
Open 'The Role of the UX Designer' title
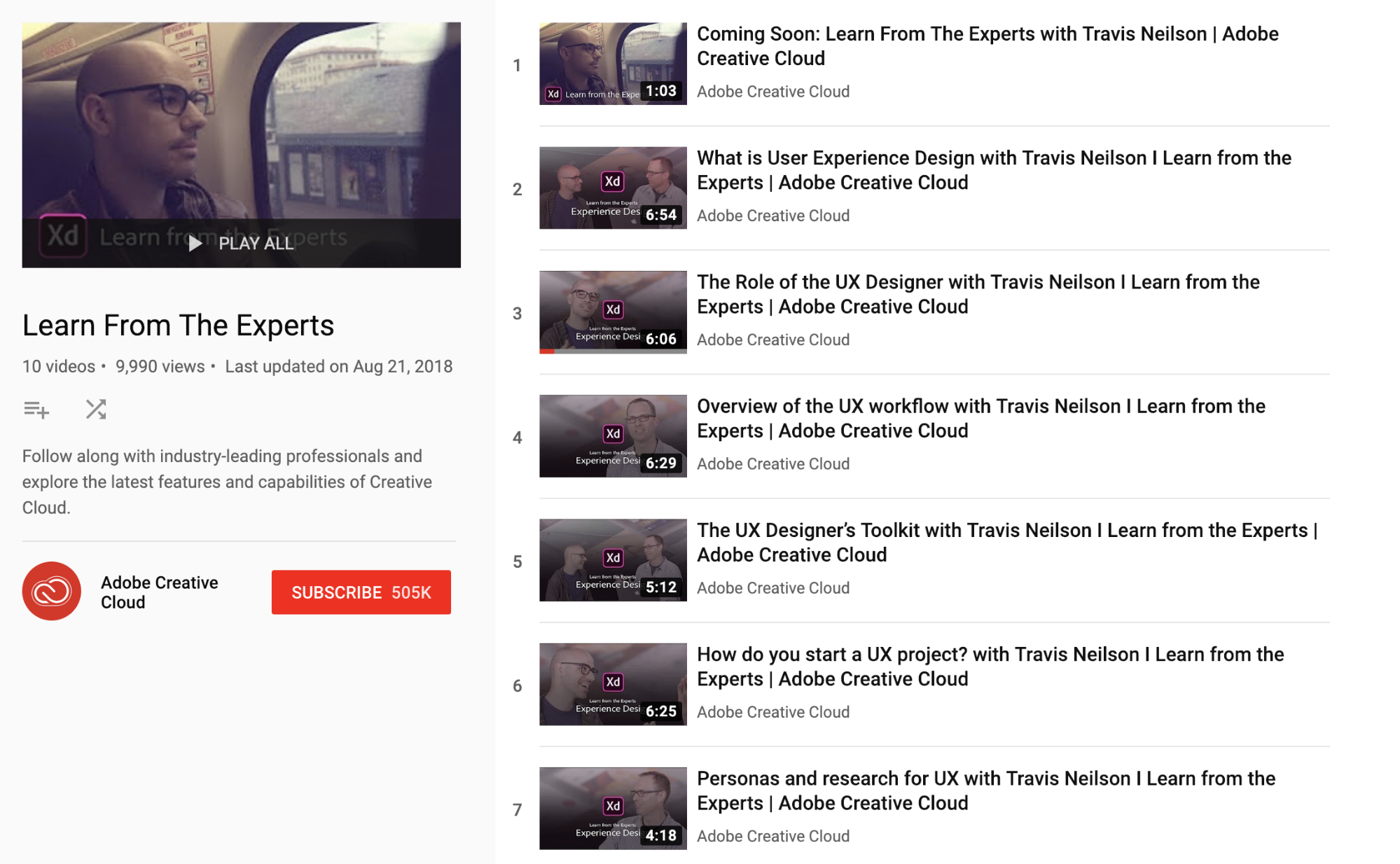pos(978,294)
